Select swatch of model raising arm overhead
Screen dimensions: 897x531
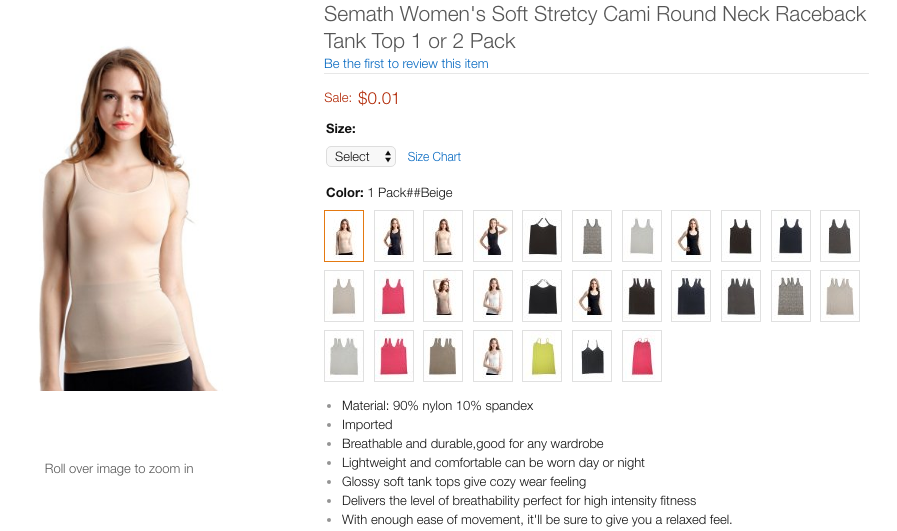pyautogui.click(x=443, y=295)
